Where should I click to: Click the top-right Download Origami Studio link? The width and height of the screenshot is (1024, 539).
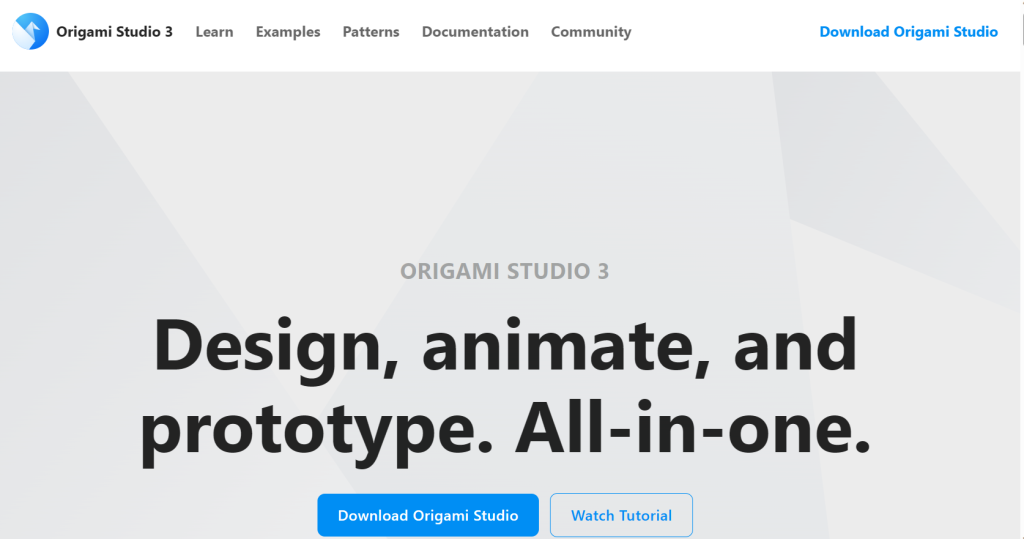coord(908,31)
